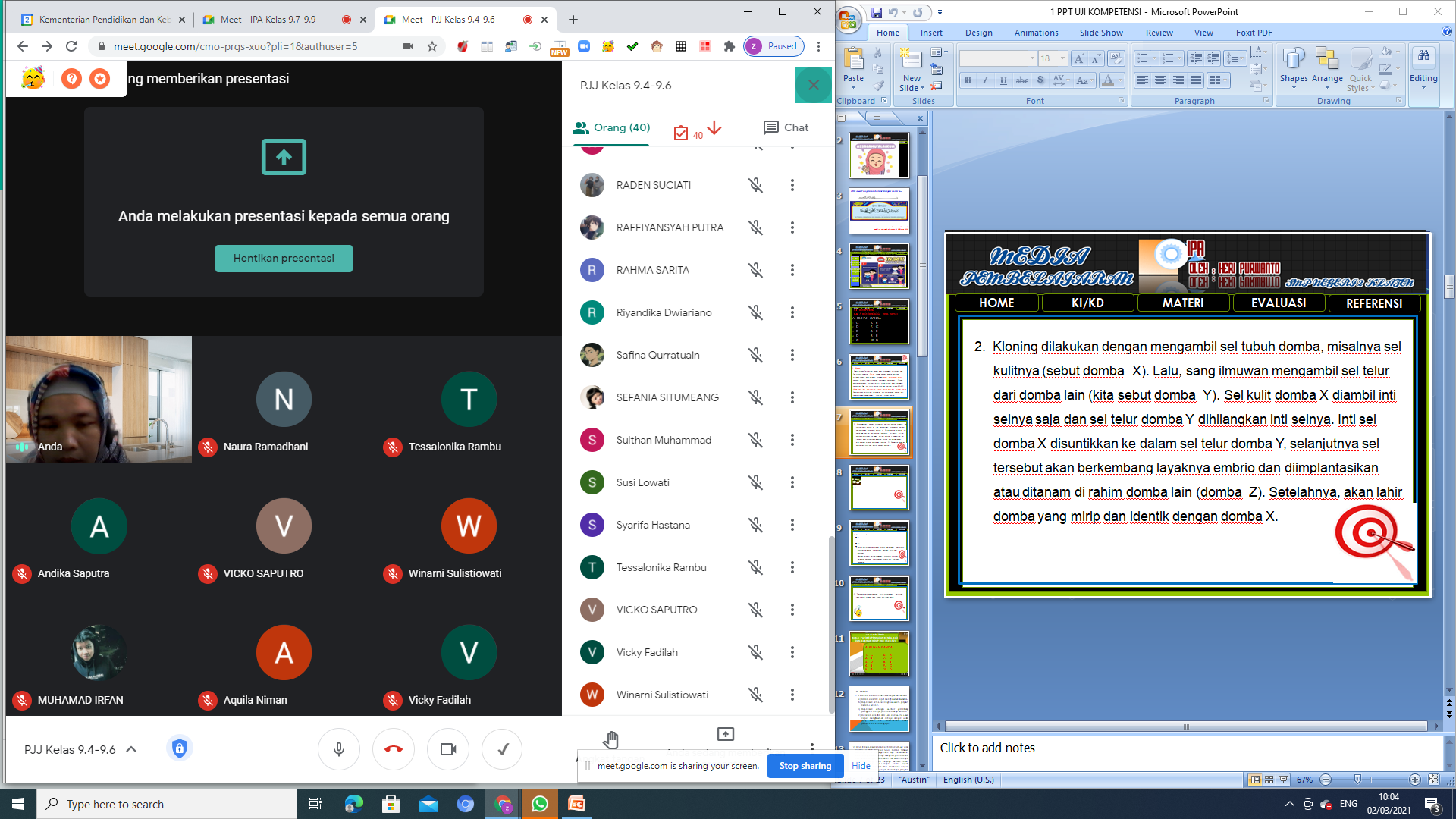The image size is (1456, 819).
Task: Toggle the microphone mute button
Action: click(x=338, y=749)
